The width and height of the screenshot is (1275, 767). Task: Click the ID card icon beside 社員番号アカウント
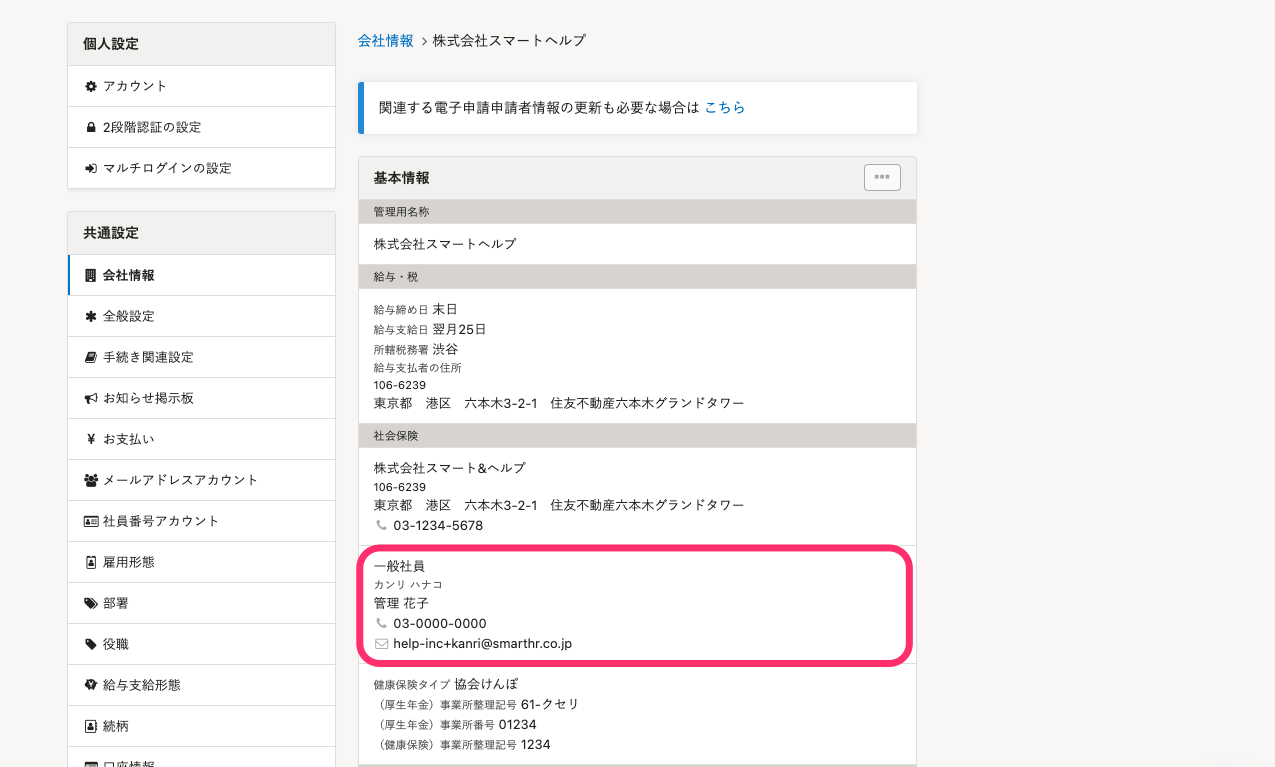[91, 521]
